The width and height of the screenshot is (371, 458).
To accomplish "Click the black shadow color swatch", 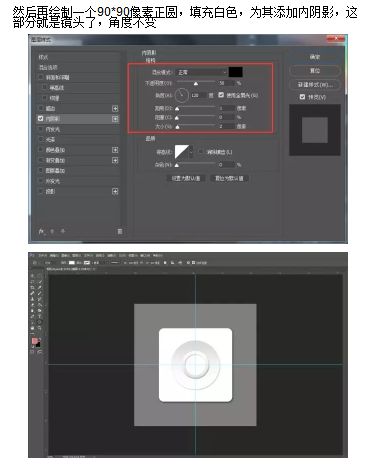I will [x=235, y=72].
